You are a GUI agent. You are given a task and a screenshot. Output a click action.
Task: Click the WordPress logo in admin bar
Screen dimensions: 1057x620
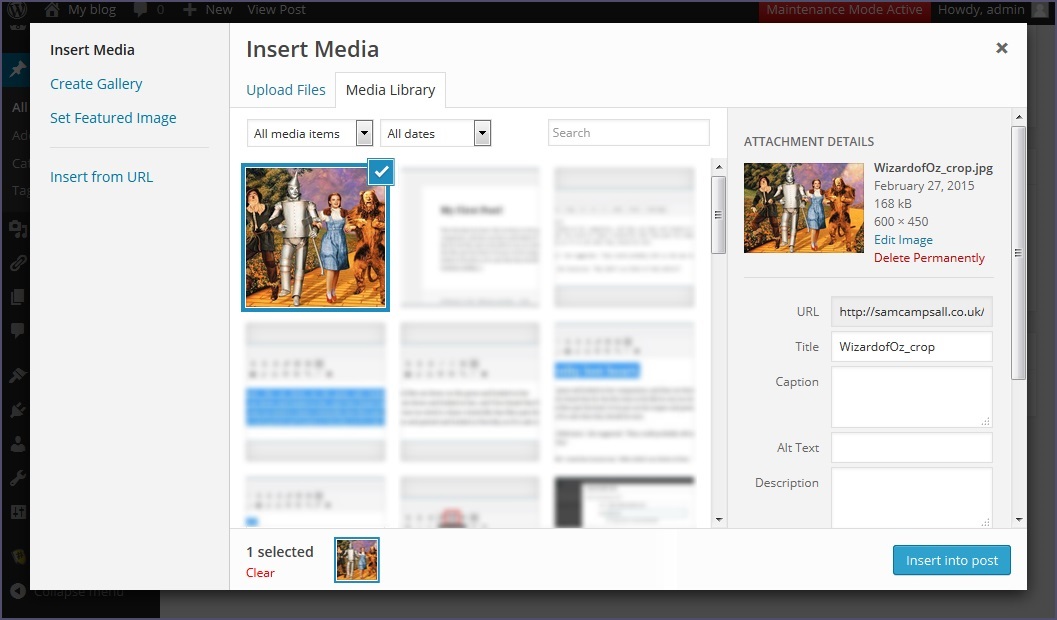point(17,10)
